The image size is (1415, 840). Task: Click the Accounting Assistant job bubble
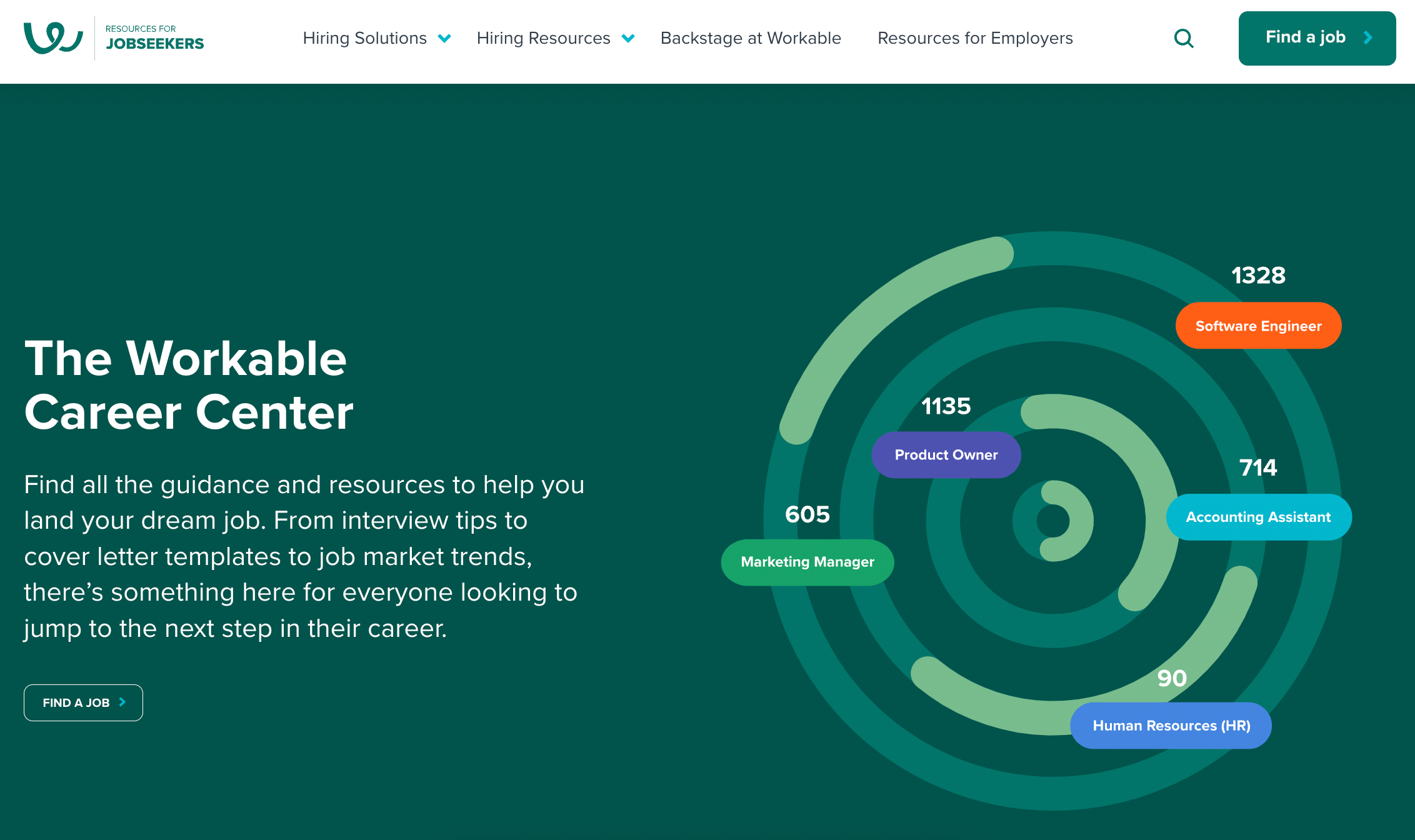coord(1258,516)
